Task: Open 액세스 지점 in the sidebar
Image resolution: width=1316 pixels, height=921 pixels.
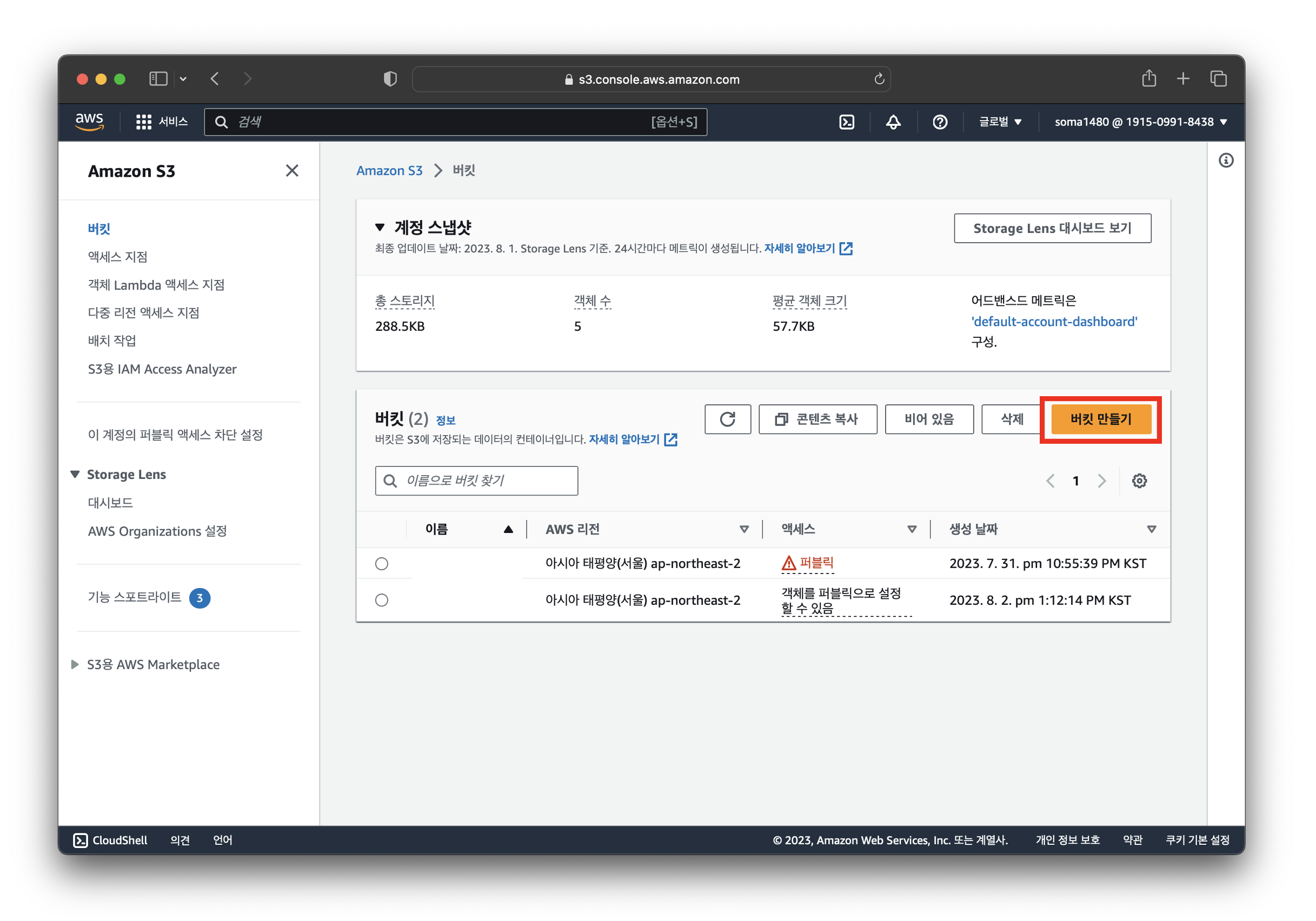Action: coord(117,257)
